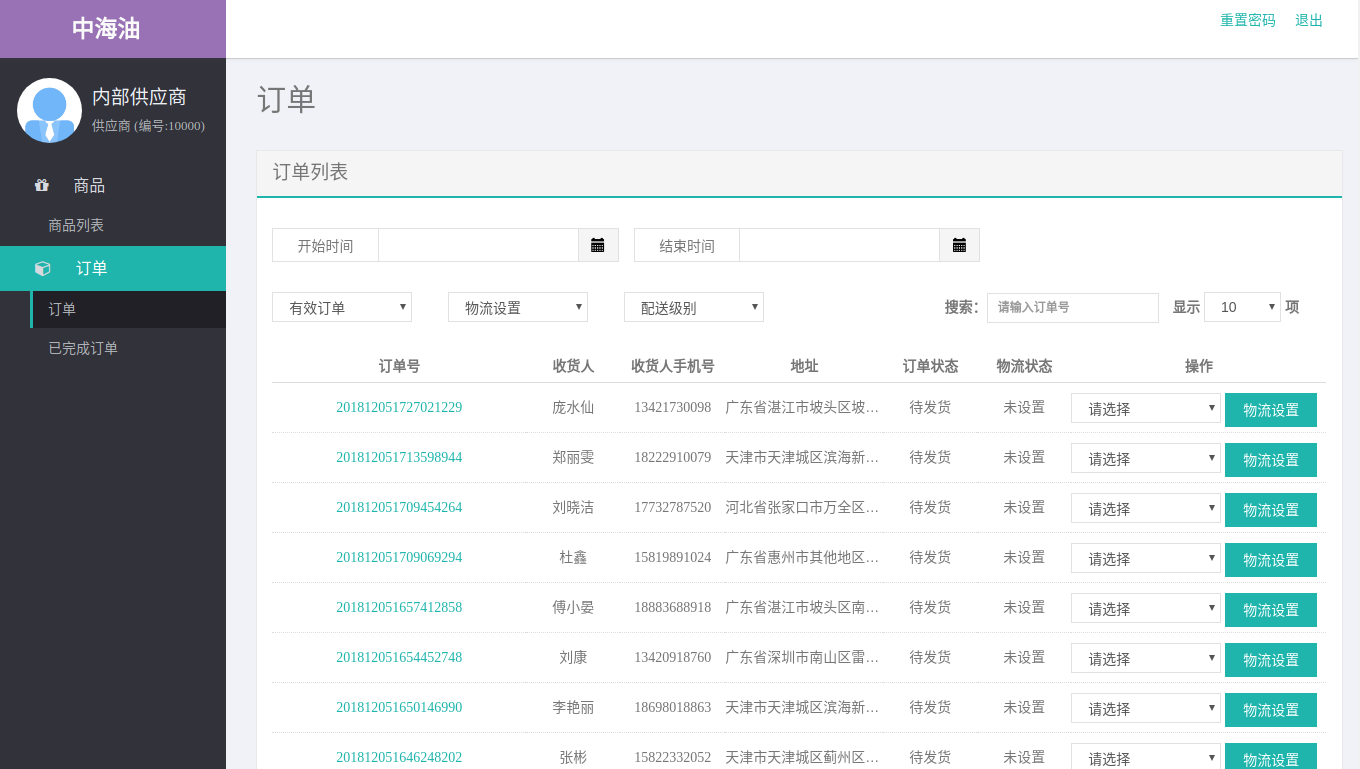Viewport: 1360px width, 769px height.
Task: Open order link 201812051727021229
Action: pyautogui.click(x=399, y=407)
